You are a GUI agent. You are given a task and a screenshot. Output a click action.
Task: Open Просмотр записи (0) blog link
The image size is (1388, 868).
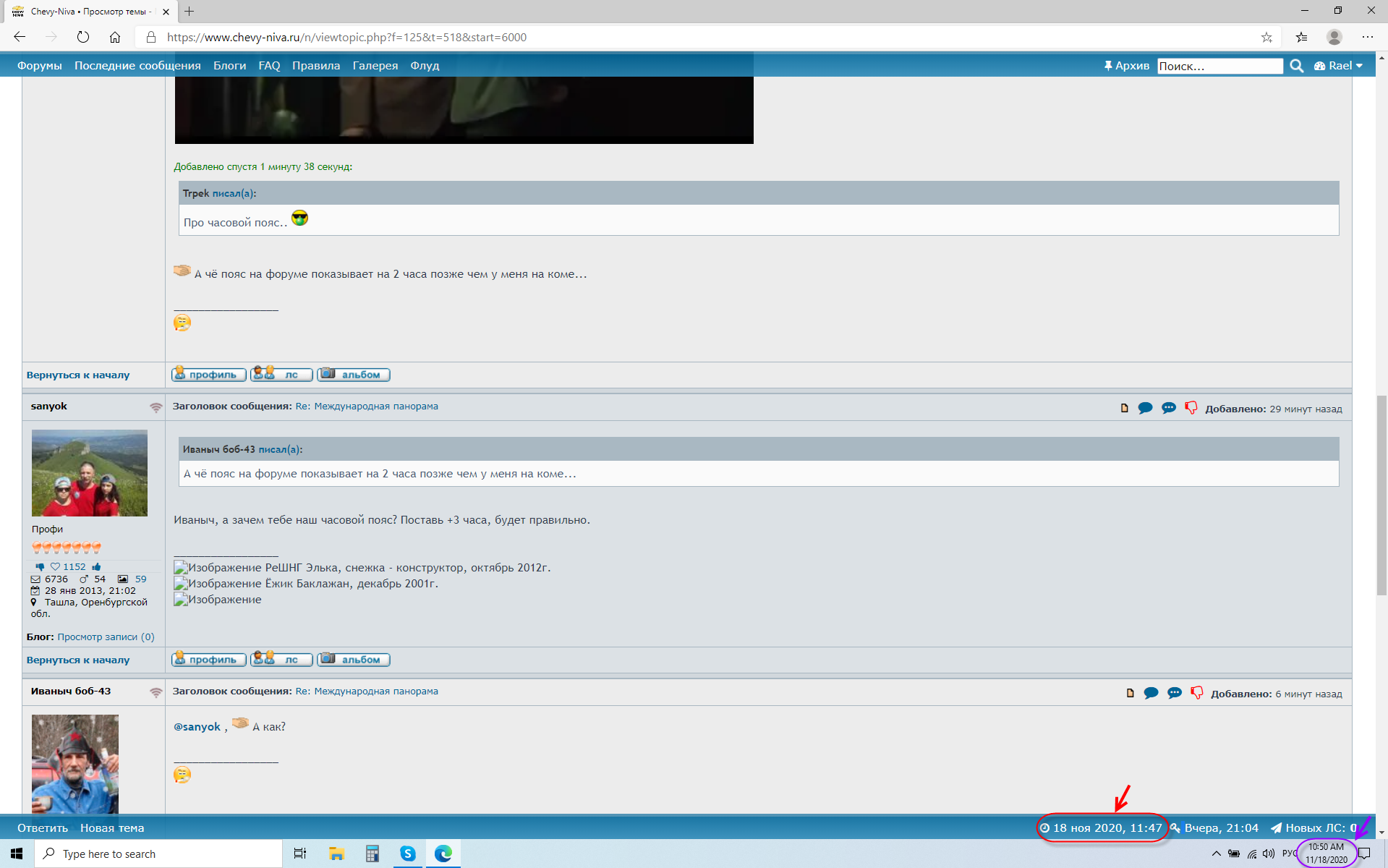pos(106,637)
